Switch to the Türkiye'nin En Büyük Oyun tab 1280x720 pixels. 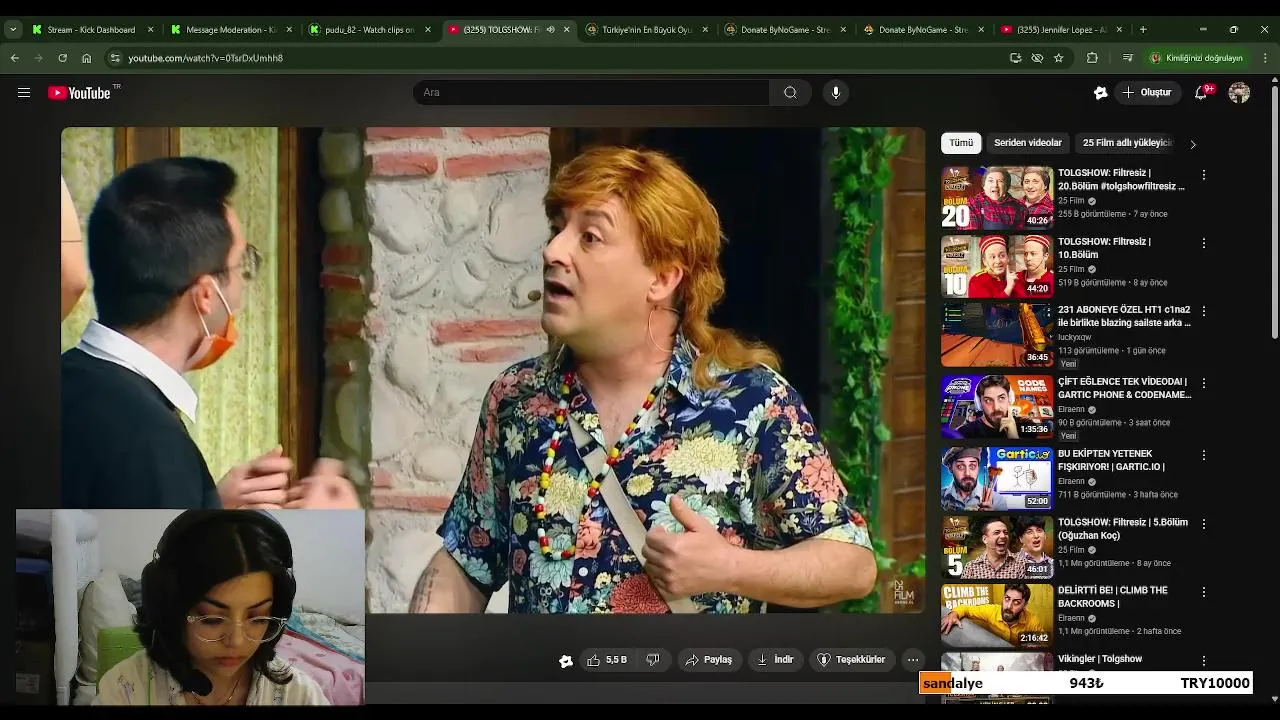[646, 30]
